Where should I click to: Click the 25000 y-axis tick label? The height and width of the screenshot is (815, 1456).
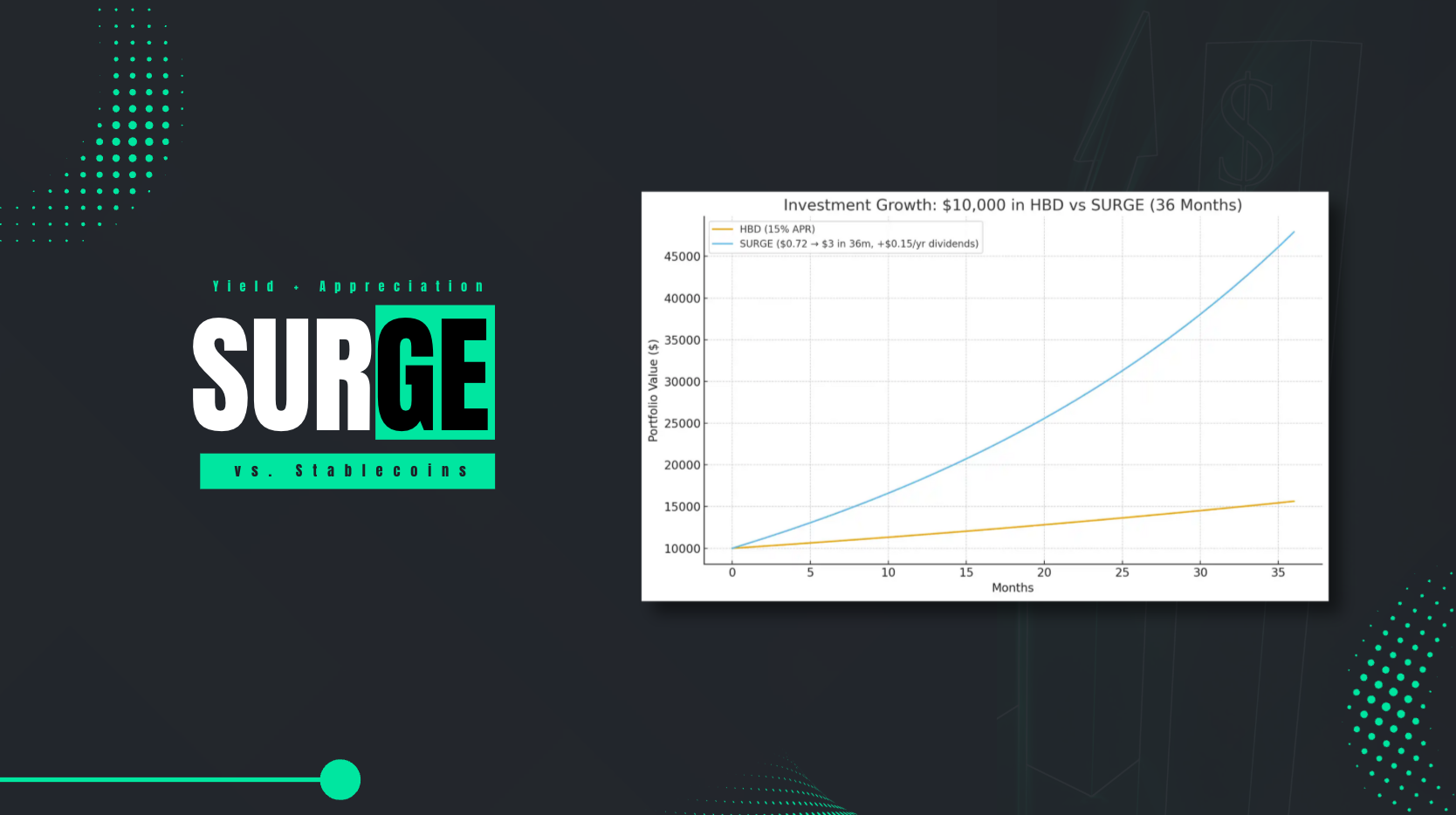point(682,423)
